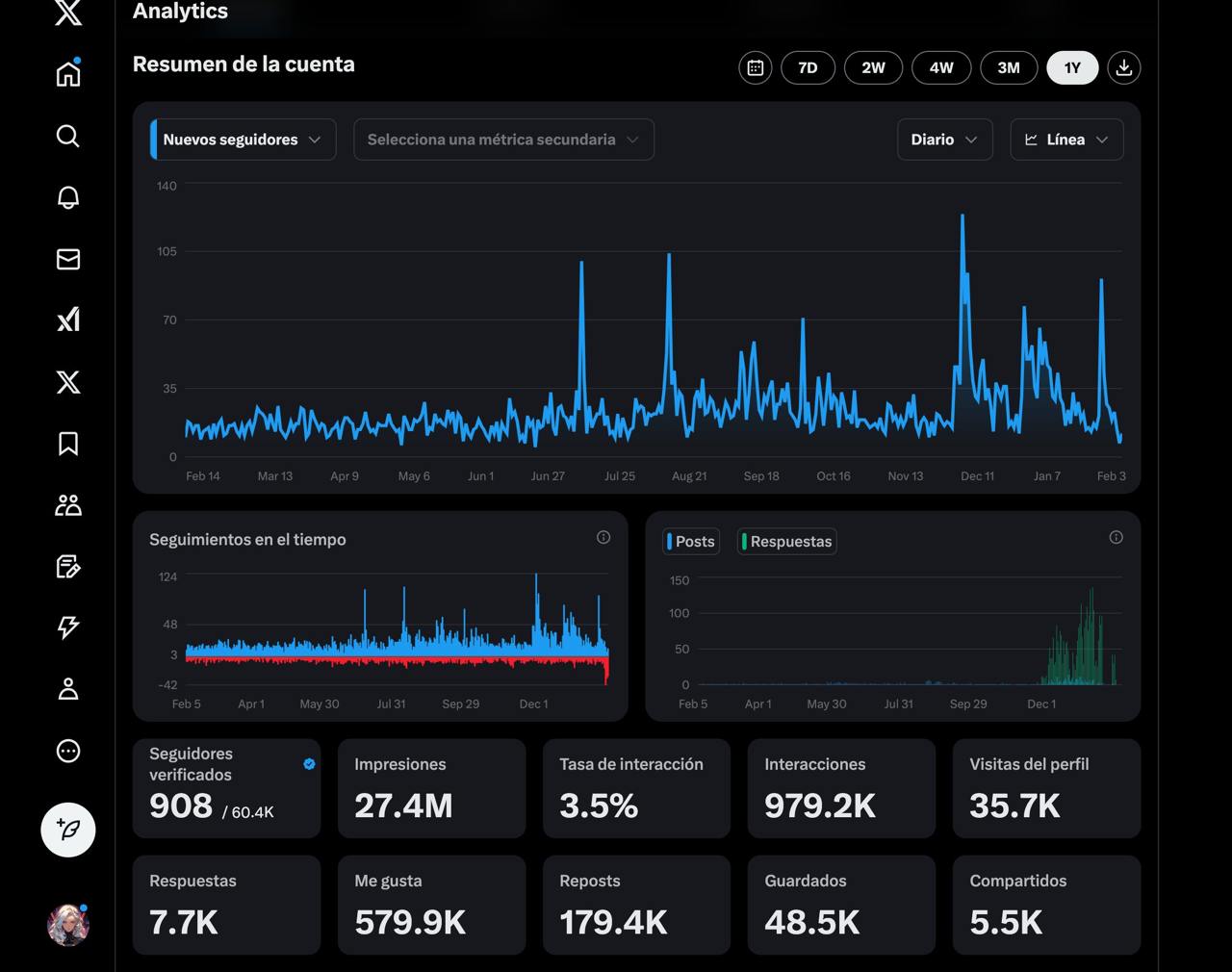
Task: Show info for Seguimientos en el tiempo
Action: click(x=603, y=538)
